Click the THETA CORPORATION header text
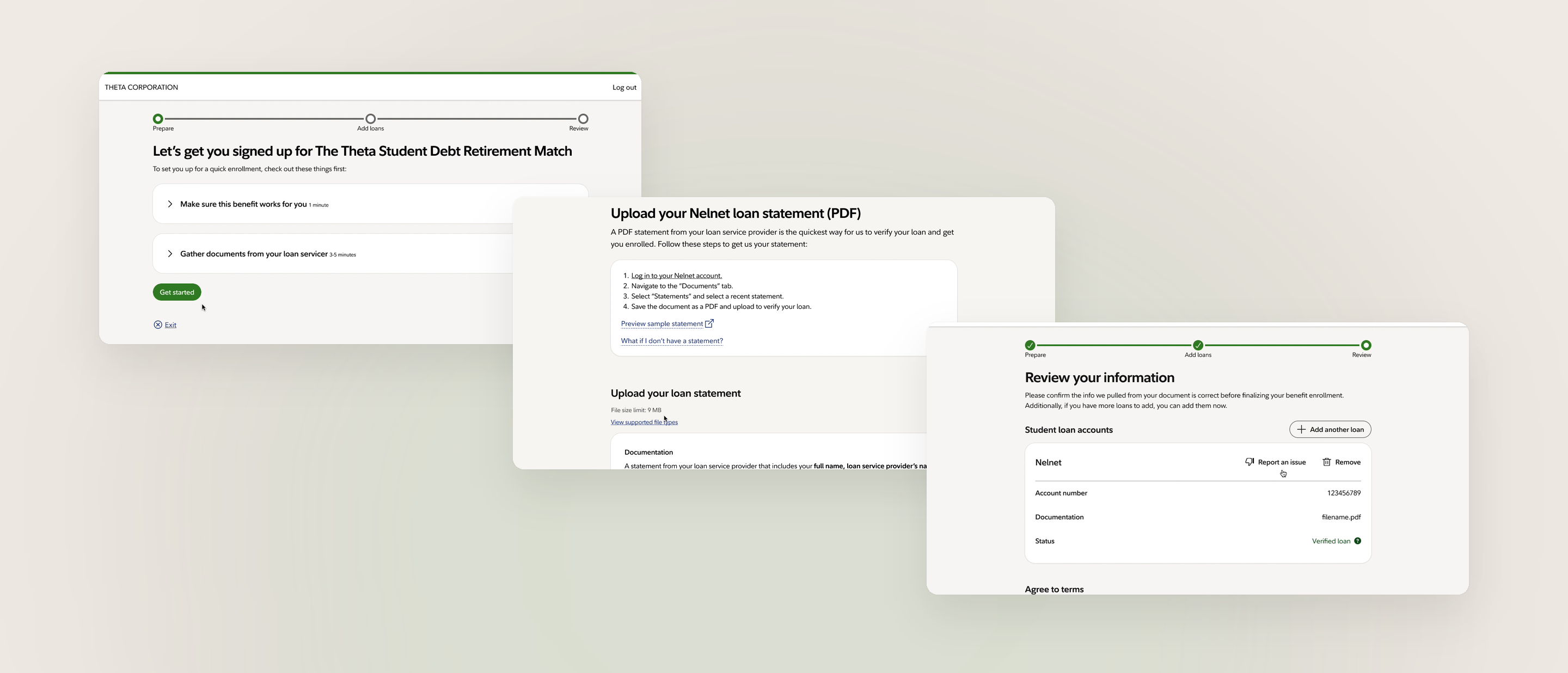 141,88
